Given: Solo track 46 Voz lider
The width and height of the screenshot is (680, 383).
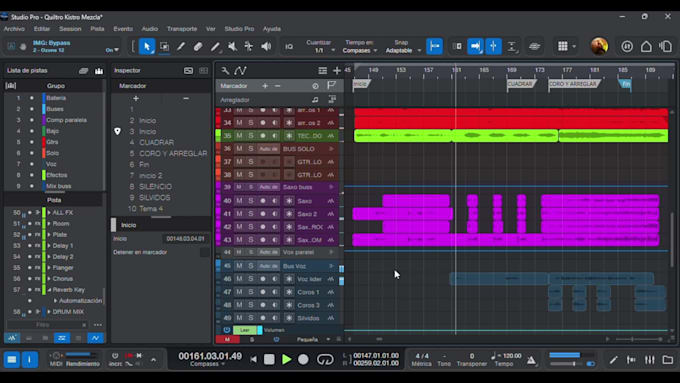Looking at the screenshot, I should point(251,279).
